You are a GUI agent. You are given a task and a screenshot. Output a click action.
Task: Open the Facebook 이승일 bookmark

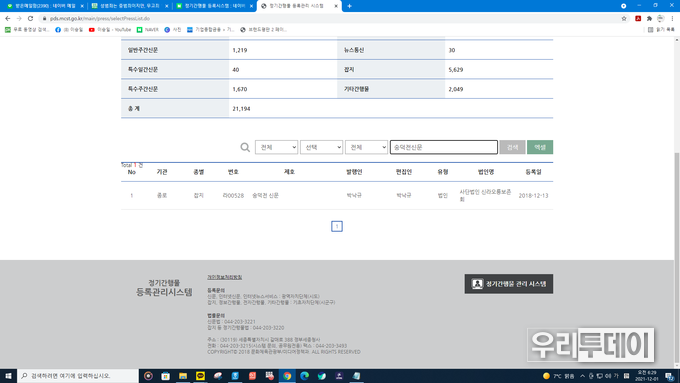tap(69, 29)
